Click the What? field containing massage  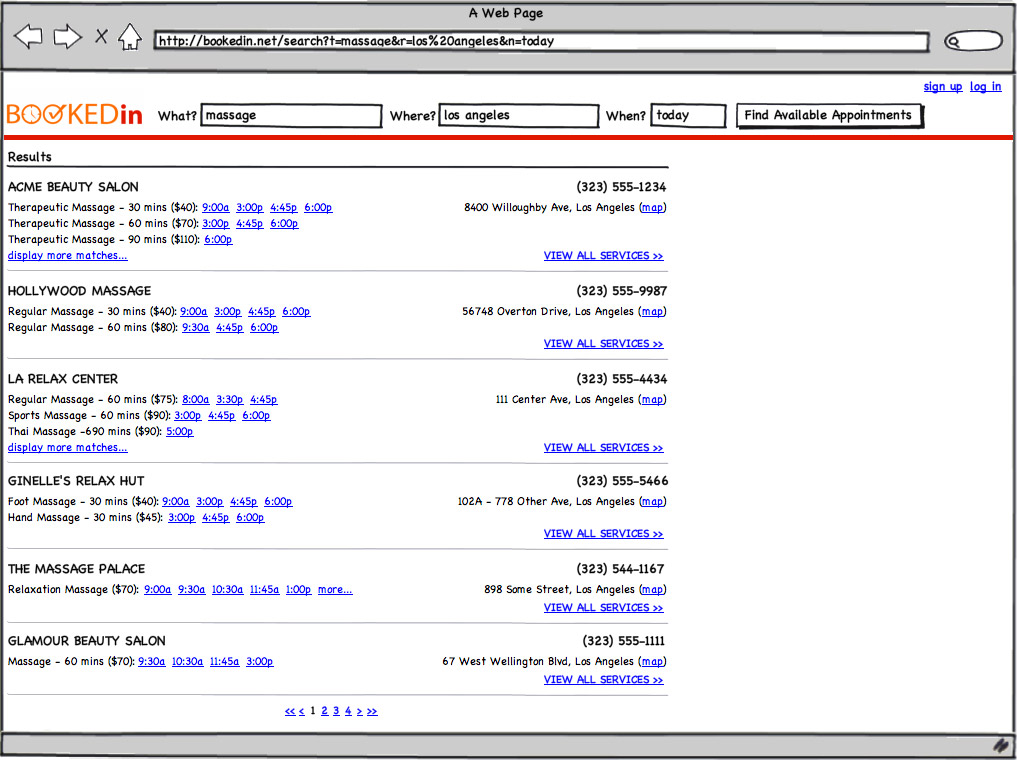click(291, 115)
